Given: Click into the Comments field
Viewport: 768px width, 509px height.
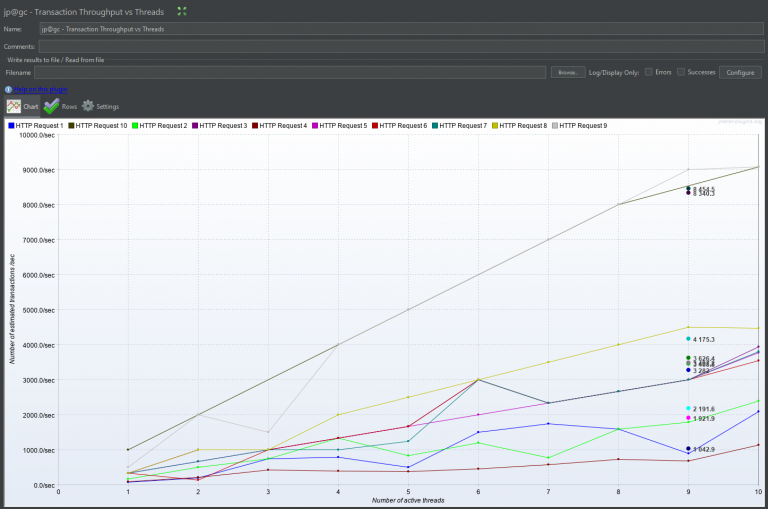Looking at the screenshot, I should [400, 46].
